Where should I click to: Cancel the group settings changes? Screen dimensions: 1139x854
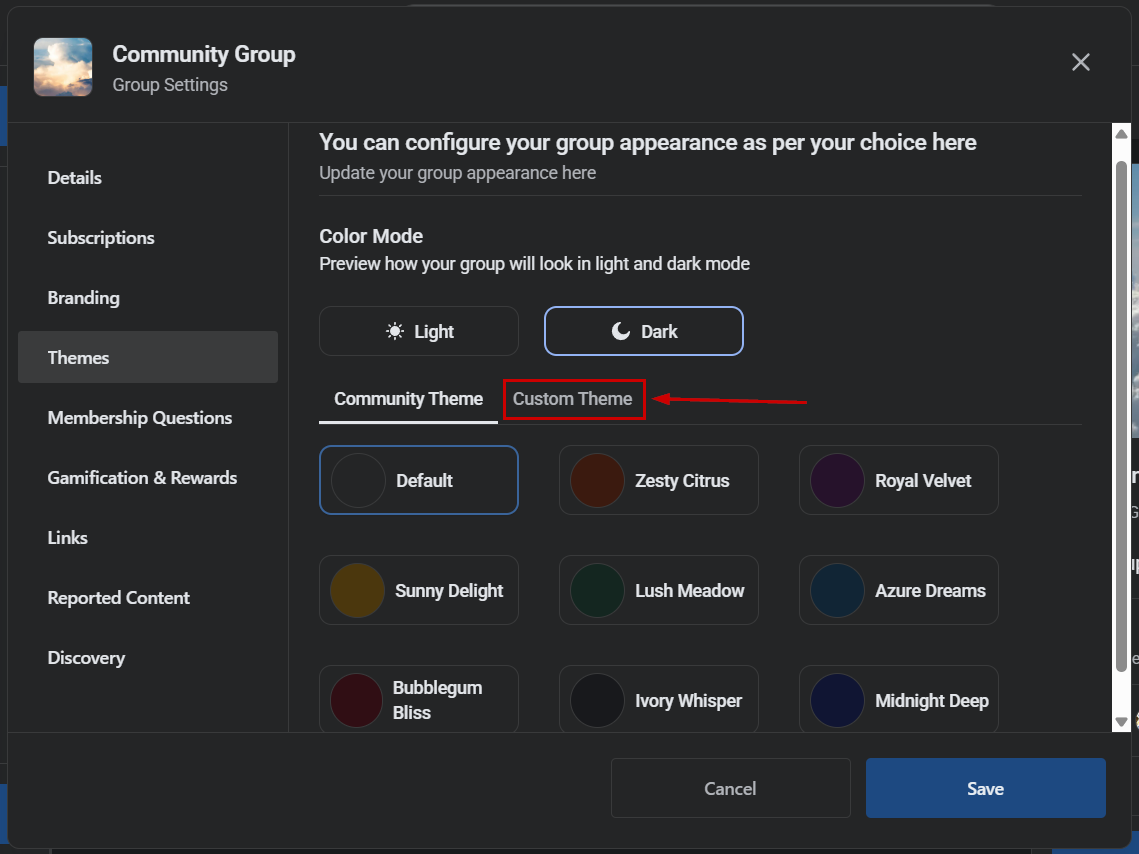[731, 789]
